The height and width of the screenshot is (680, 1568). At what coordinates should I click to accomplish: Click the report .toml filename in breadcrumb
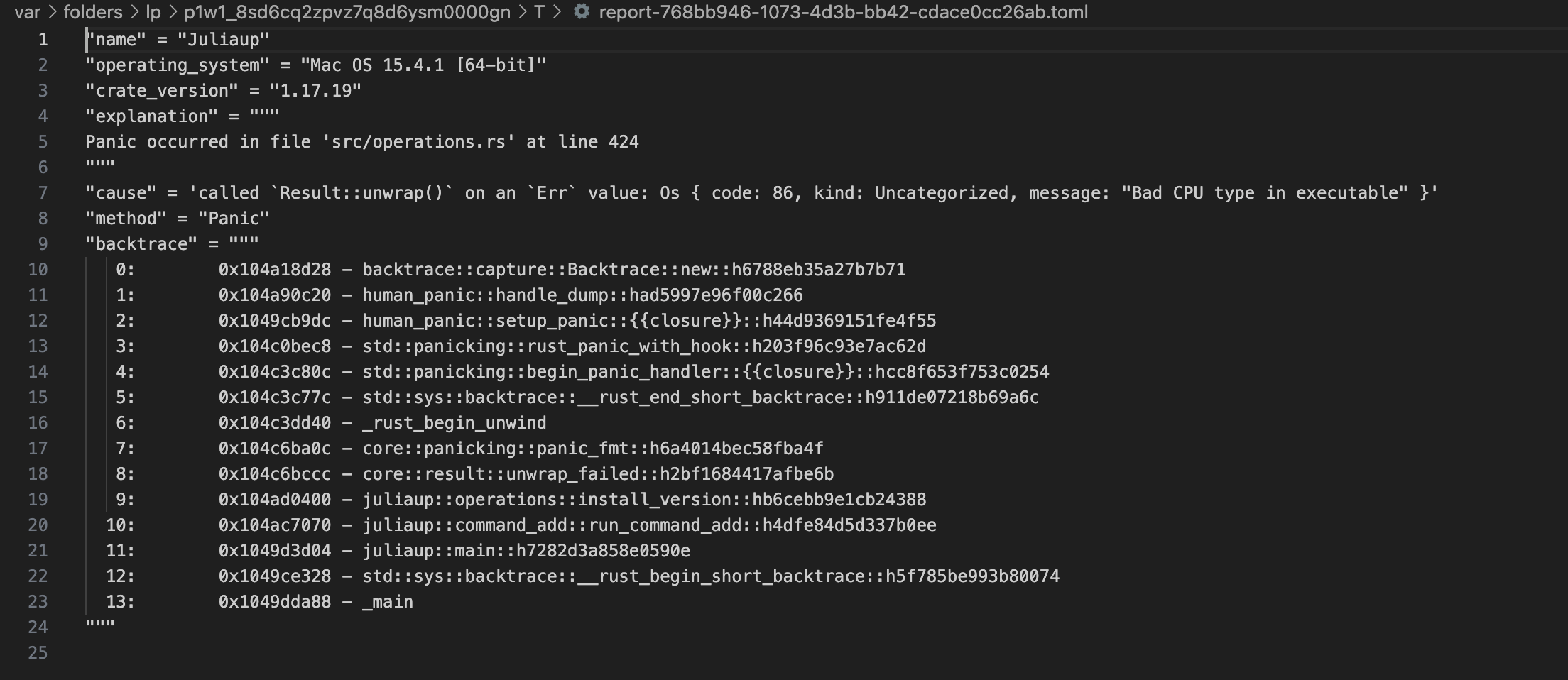coord(843,12)
